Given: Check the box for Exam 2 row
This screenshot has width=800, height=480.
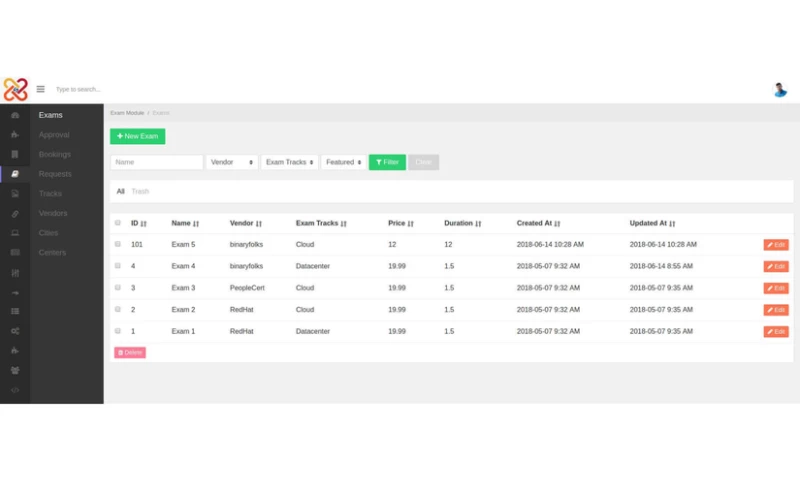Looking at the screenshot, I should pyautogui.click(x=118, y=309).
